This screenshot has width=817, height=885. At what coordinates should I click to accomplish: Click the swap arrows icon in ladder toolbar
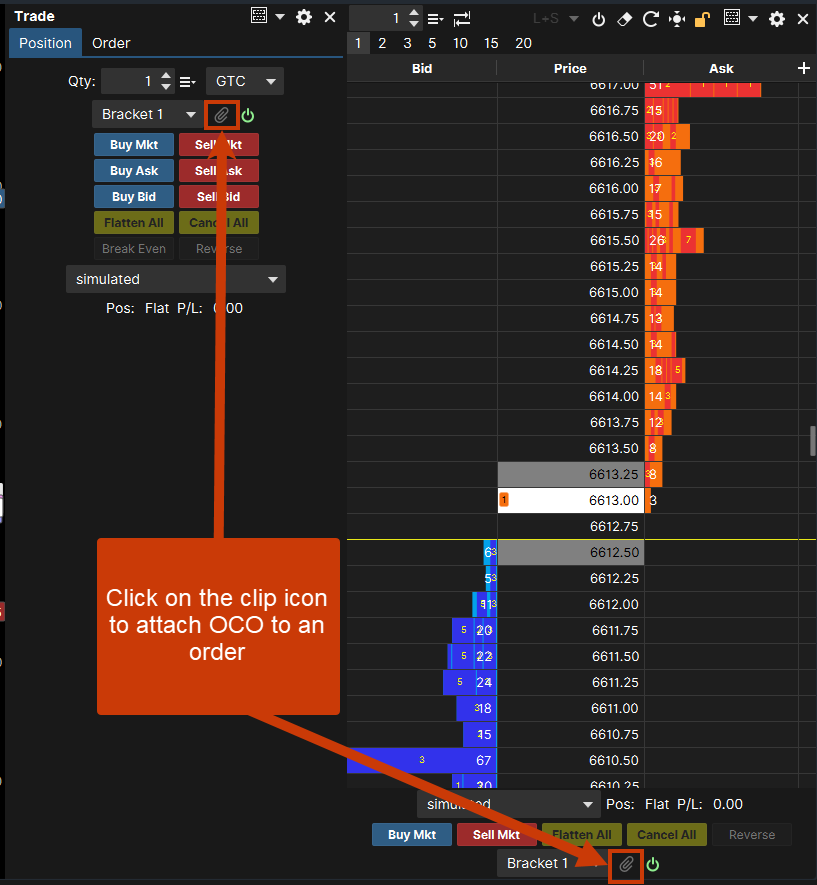coord(462,18)
